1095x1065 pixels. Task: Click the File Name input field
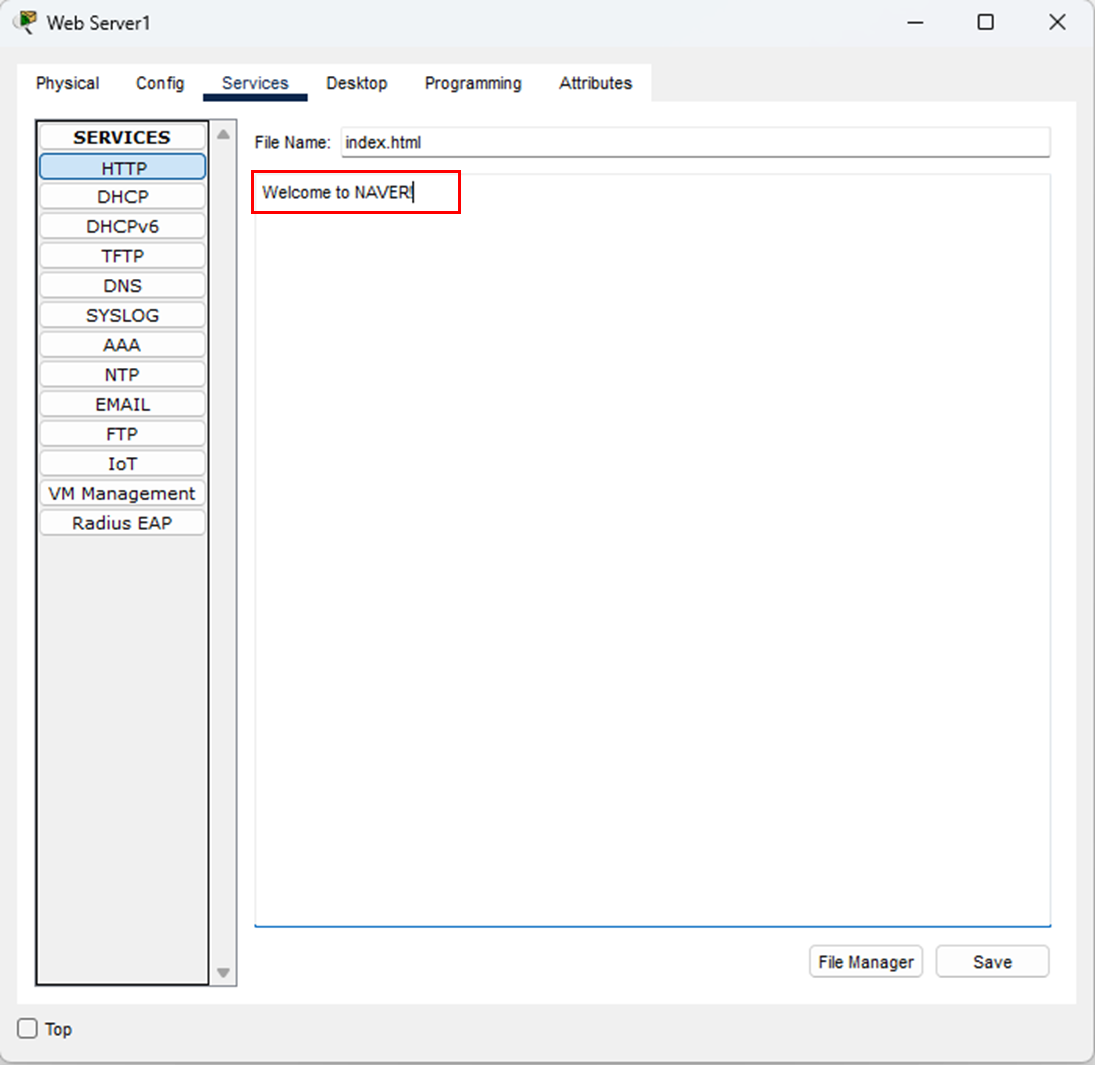point(696,142)
